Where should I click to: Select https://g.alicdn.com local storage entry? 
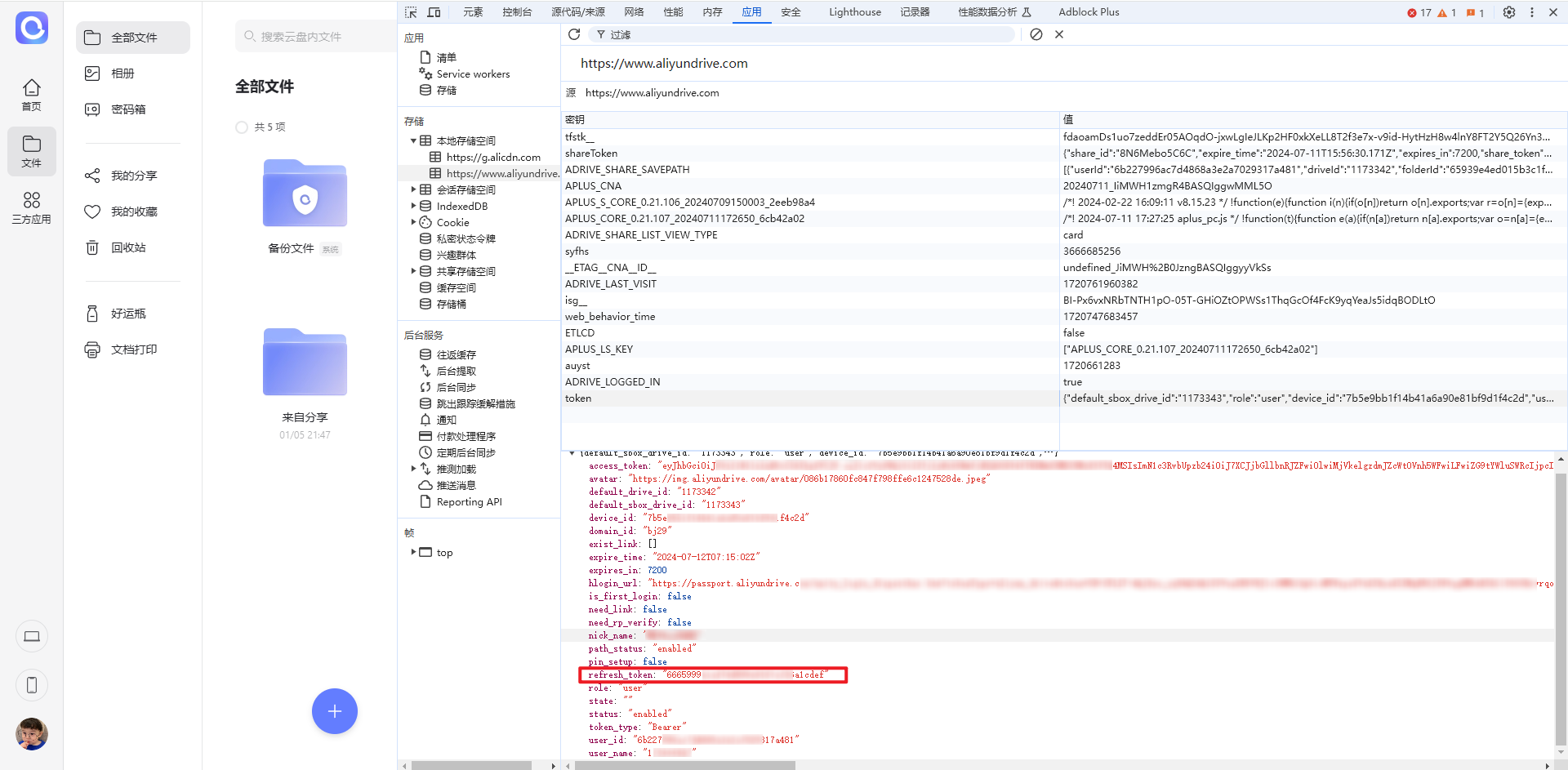pyautogui.click(x=493, y=157)
